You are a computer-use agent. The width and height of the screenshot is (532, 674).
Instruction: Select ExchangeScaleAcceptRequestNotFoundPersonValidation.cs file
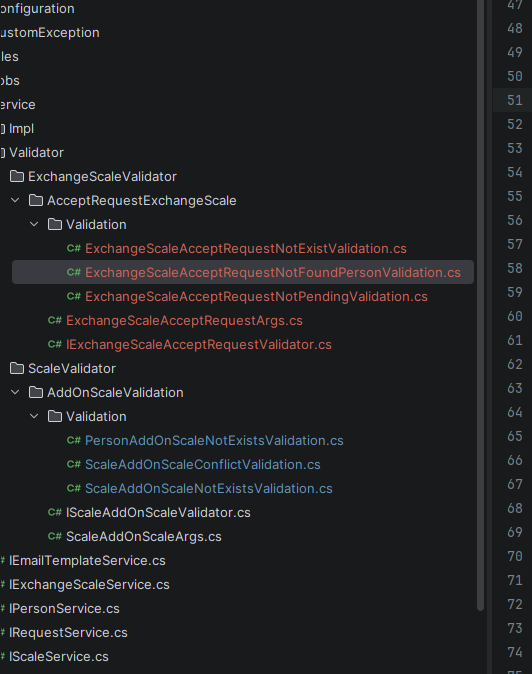(x=273, y=273)
